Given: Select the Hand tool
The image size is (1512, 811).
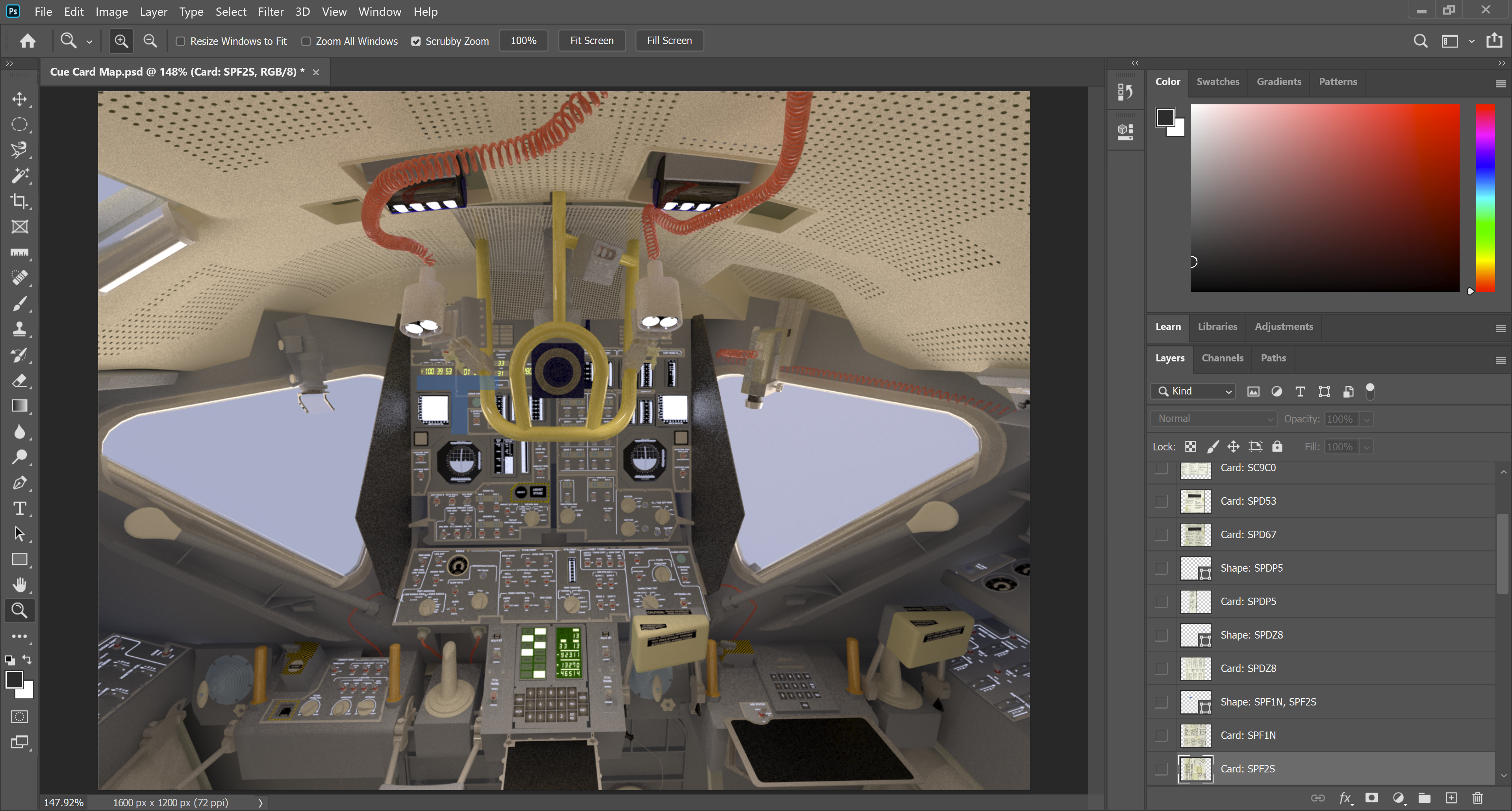Looking at the screenshot, I should (x=19, y=585).
